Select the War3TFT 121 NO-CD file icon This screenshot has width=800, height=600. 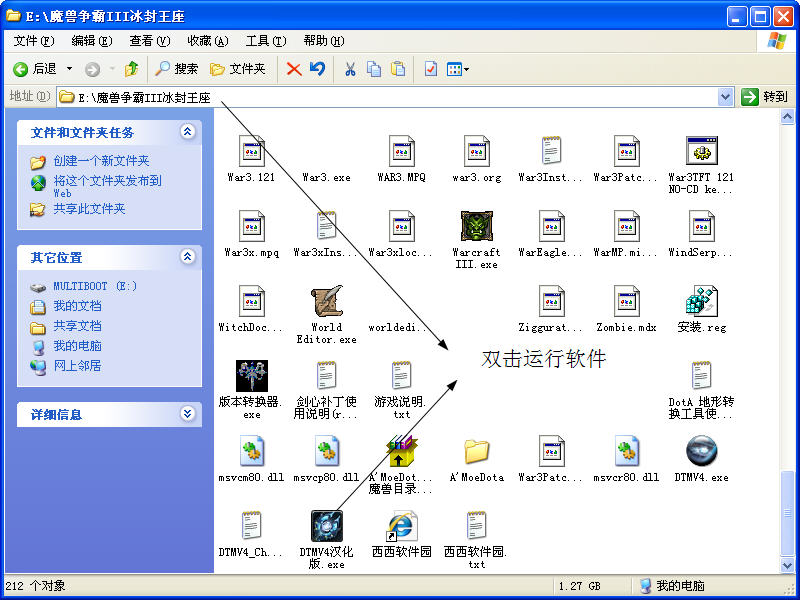[702, 151]
